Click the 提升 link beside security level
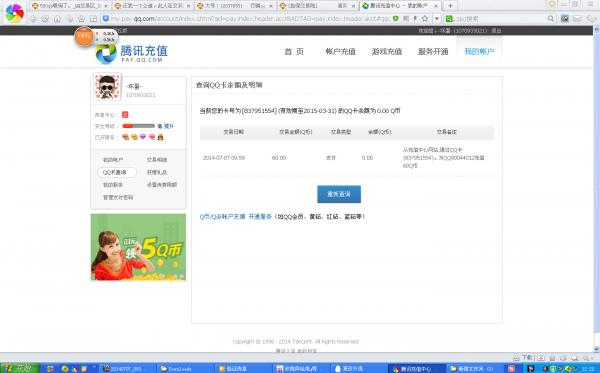 169,126
